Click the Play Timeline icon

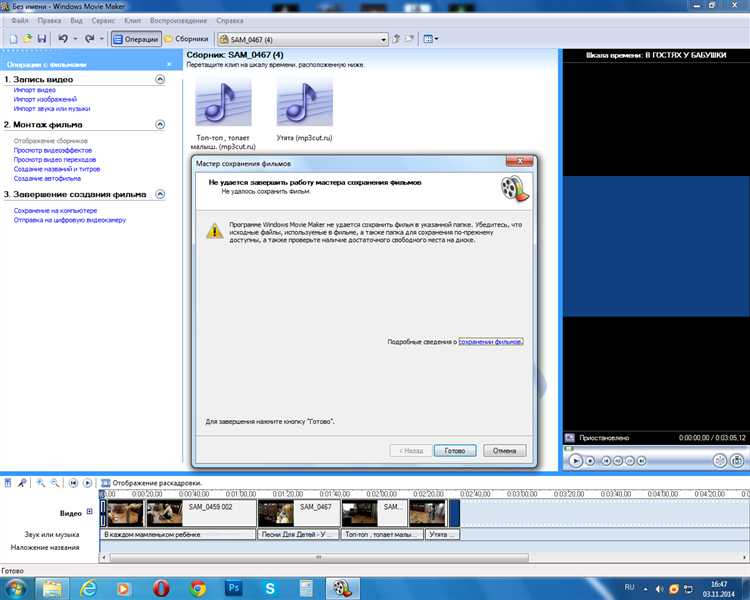(x=88, y=483)
